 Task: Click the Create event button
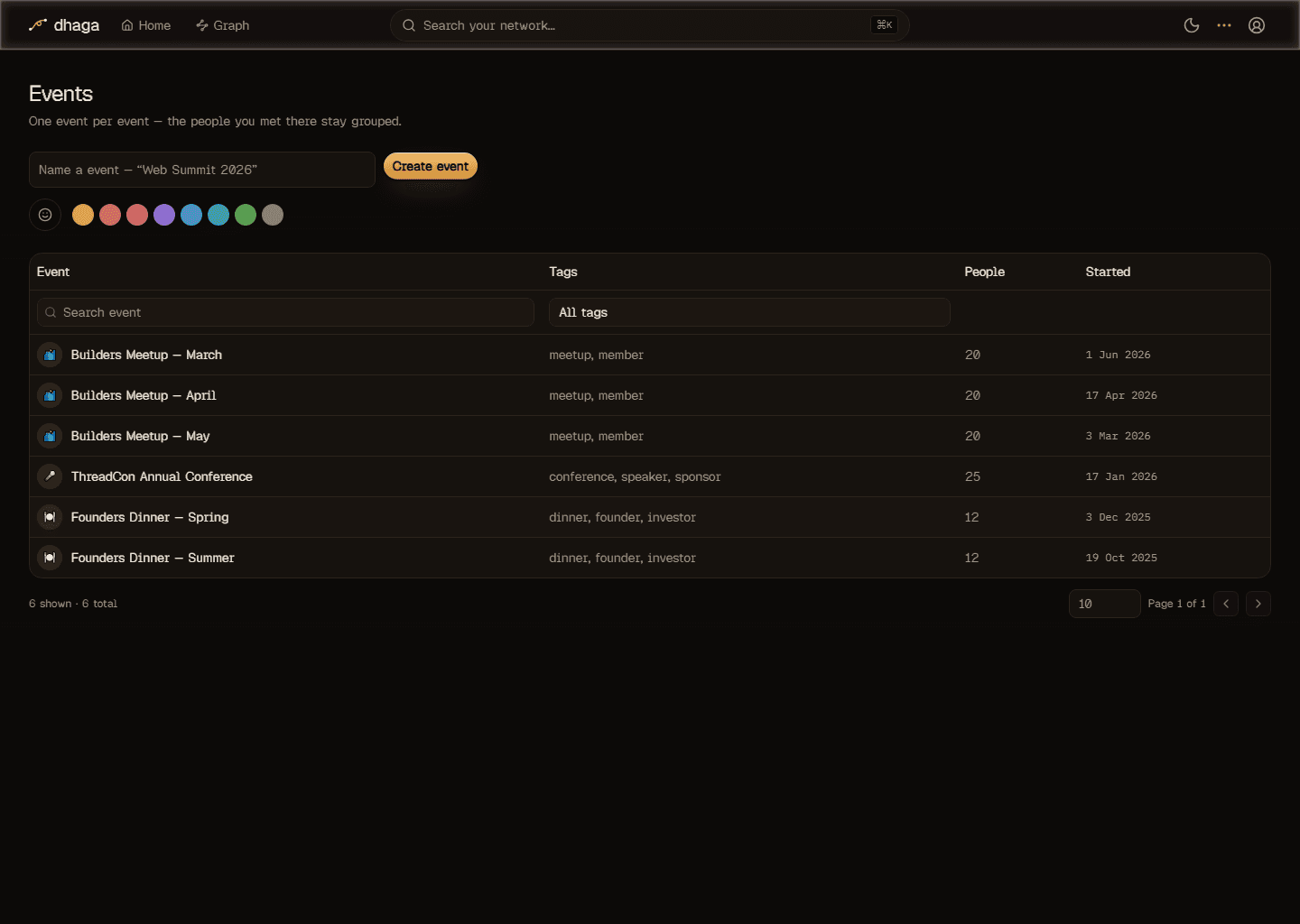pyautogui.click(x=431, y=166)
